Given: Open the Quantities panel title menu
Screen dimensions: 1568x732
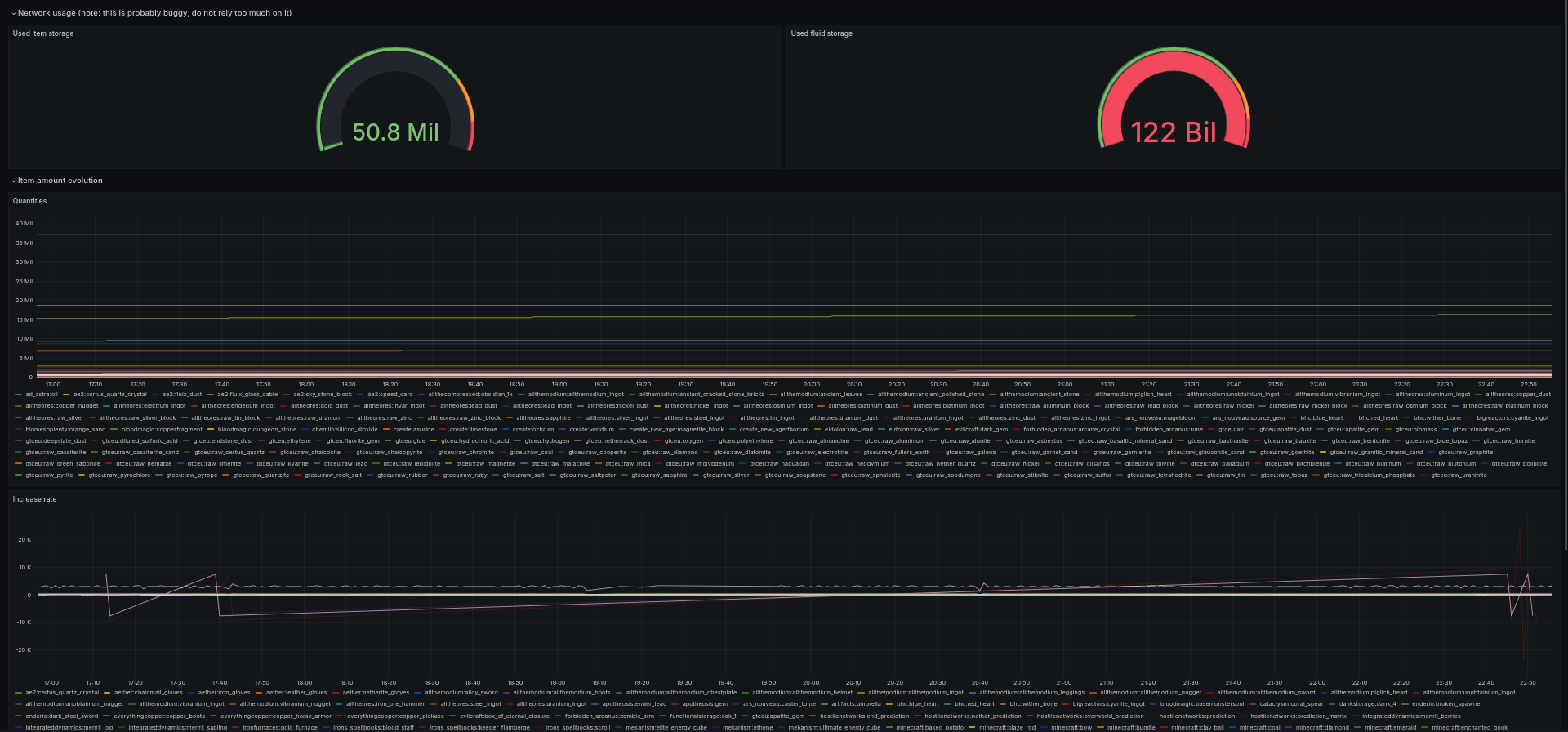Looking at the screenshot, I should tap(29, 201).
